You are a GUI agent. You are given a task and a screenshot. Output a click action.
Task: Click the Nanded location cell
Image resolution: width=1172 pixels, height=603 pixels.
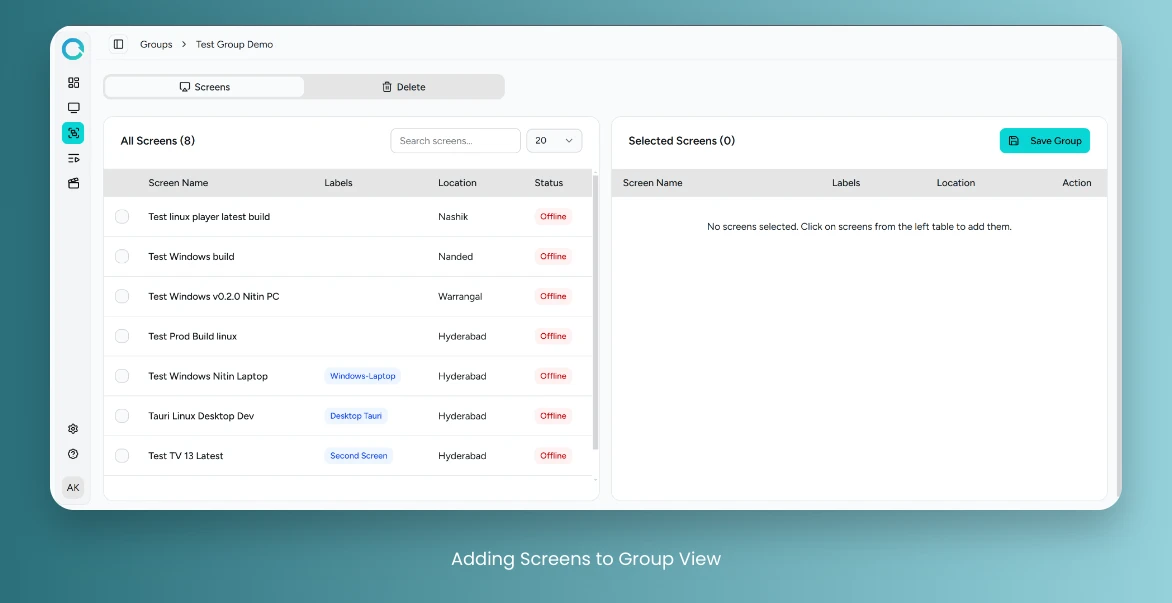pos(456,256)
